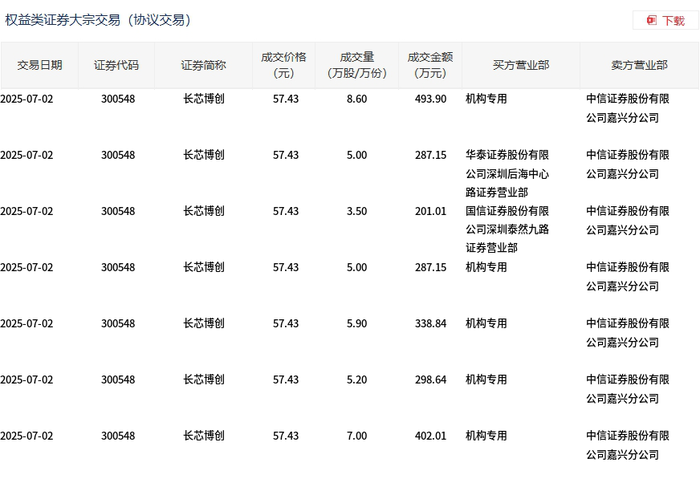
Task: Click the seller cell in the 201.01 row
Action: [x=628, y=221]
